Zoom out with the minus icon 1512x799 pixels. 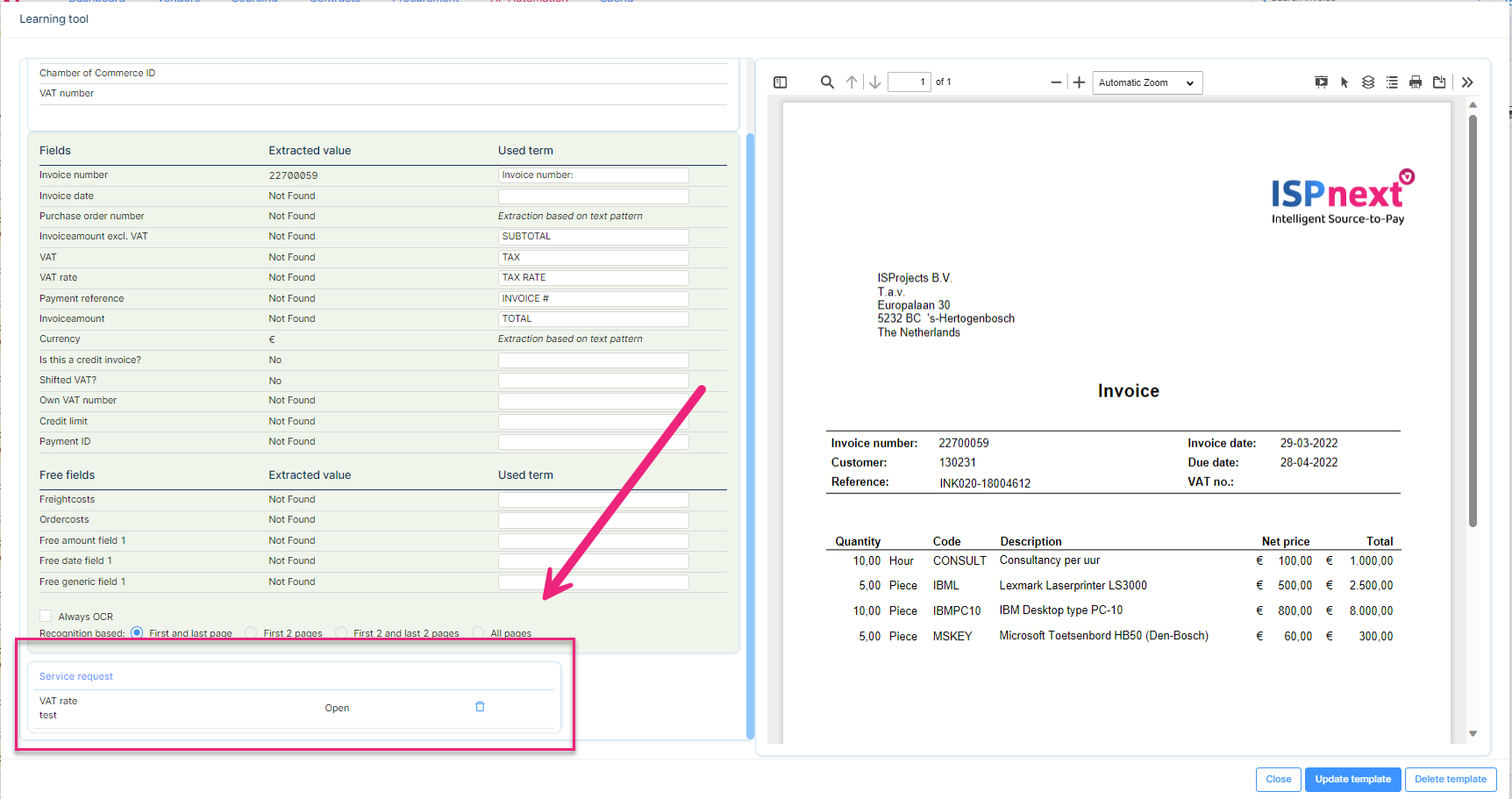pyautogui.click(x=1056, y=82)
